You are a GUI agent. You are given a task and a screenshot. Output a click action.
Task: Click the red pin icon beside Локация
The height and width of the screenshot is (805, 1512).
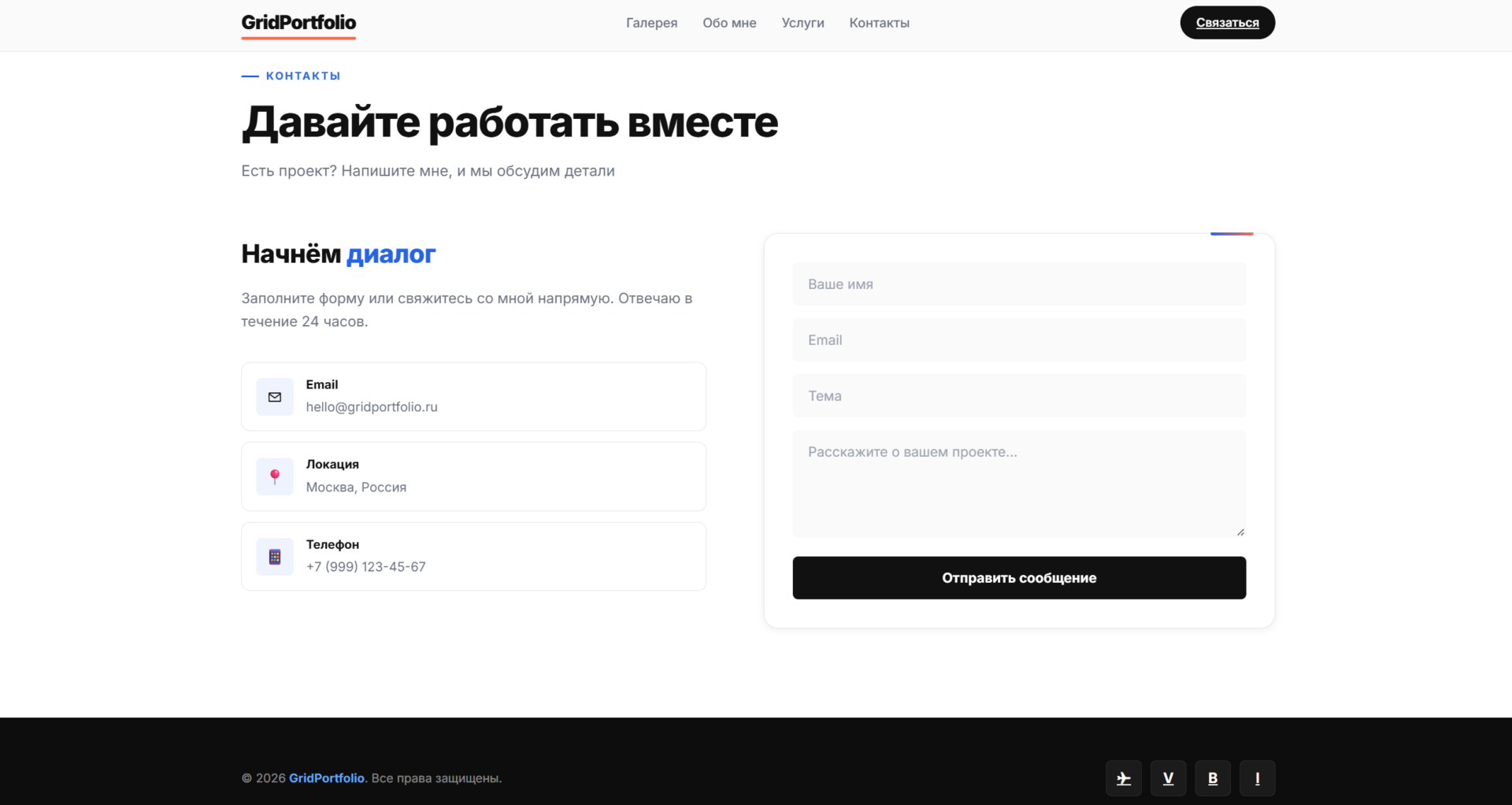click(x=275, y=477)
